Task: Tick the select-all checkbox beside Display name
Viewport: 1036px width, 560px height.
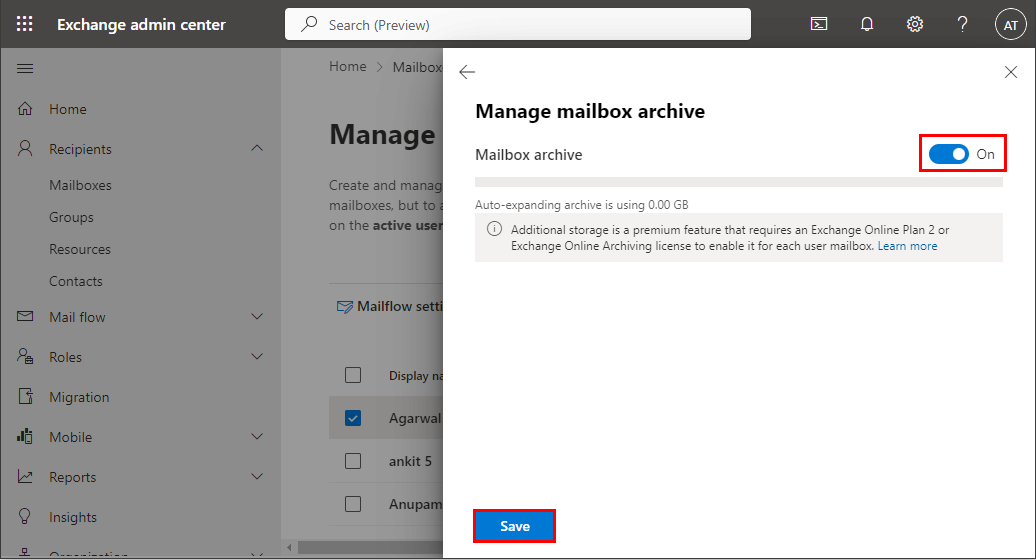Action: 353,375
